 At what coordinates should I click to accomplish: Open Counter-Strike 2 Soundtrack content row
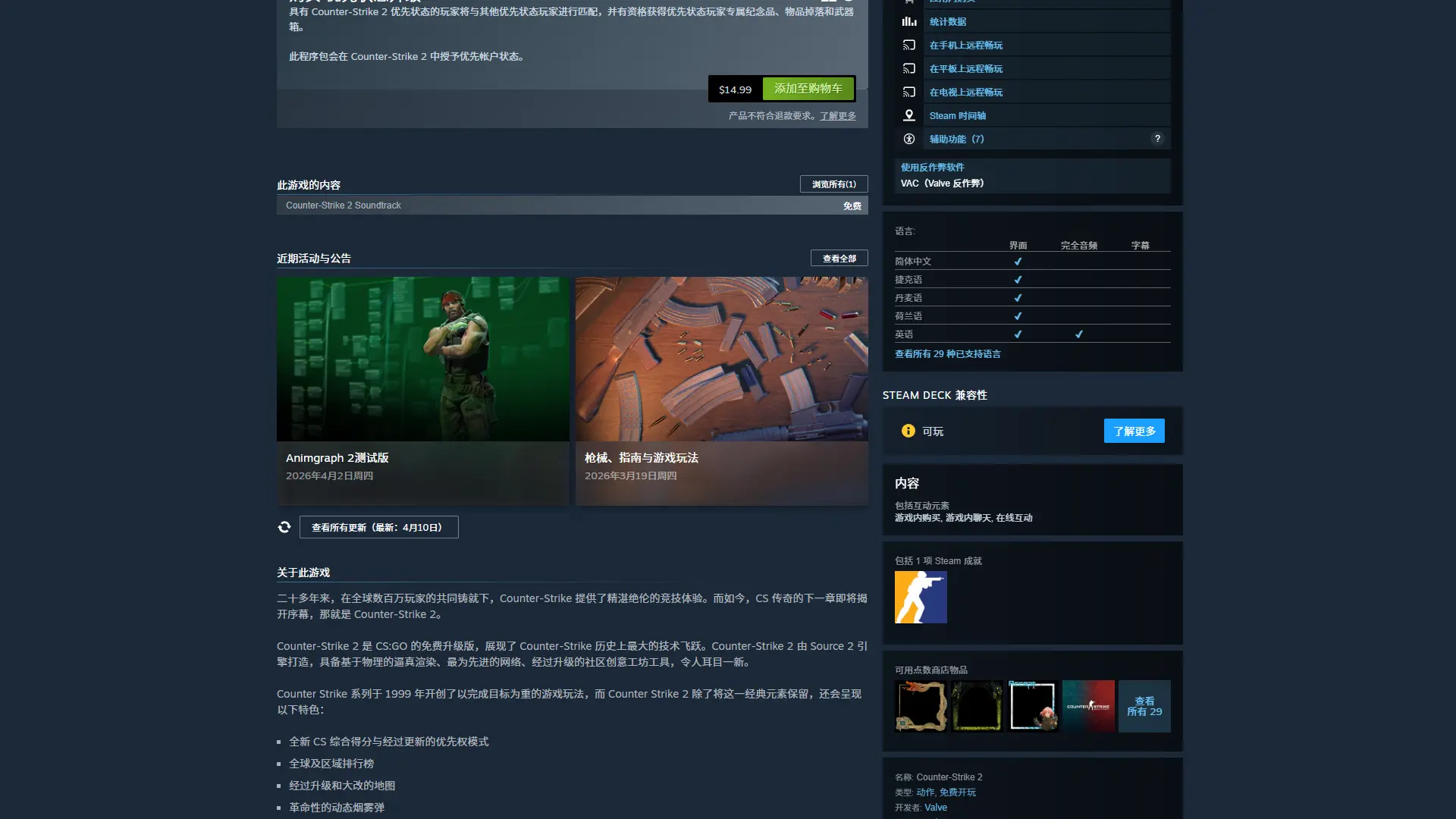coord(571,206)
